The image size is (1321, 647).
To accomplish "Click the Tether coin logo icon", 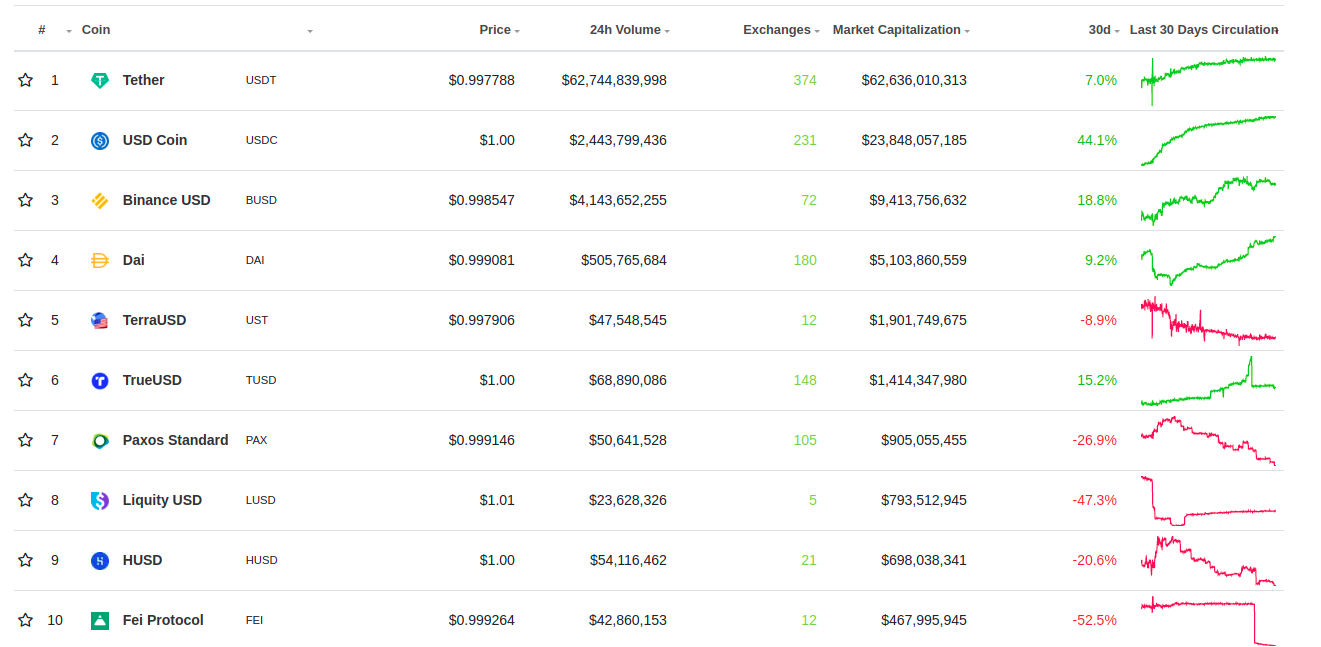I will pyautogui.click(x=100, y=80).
